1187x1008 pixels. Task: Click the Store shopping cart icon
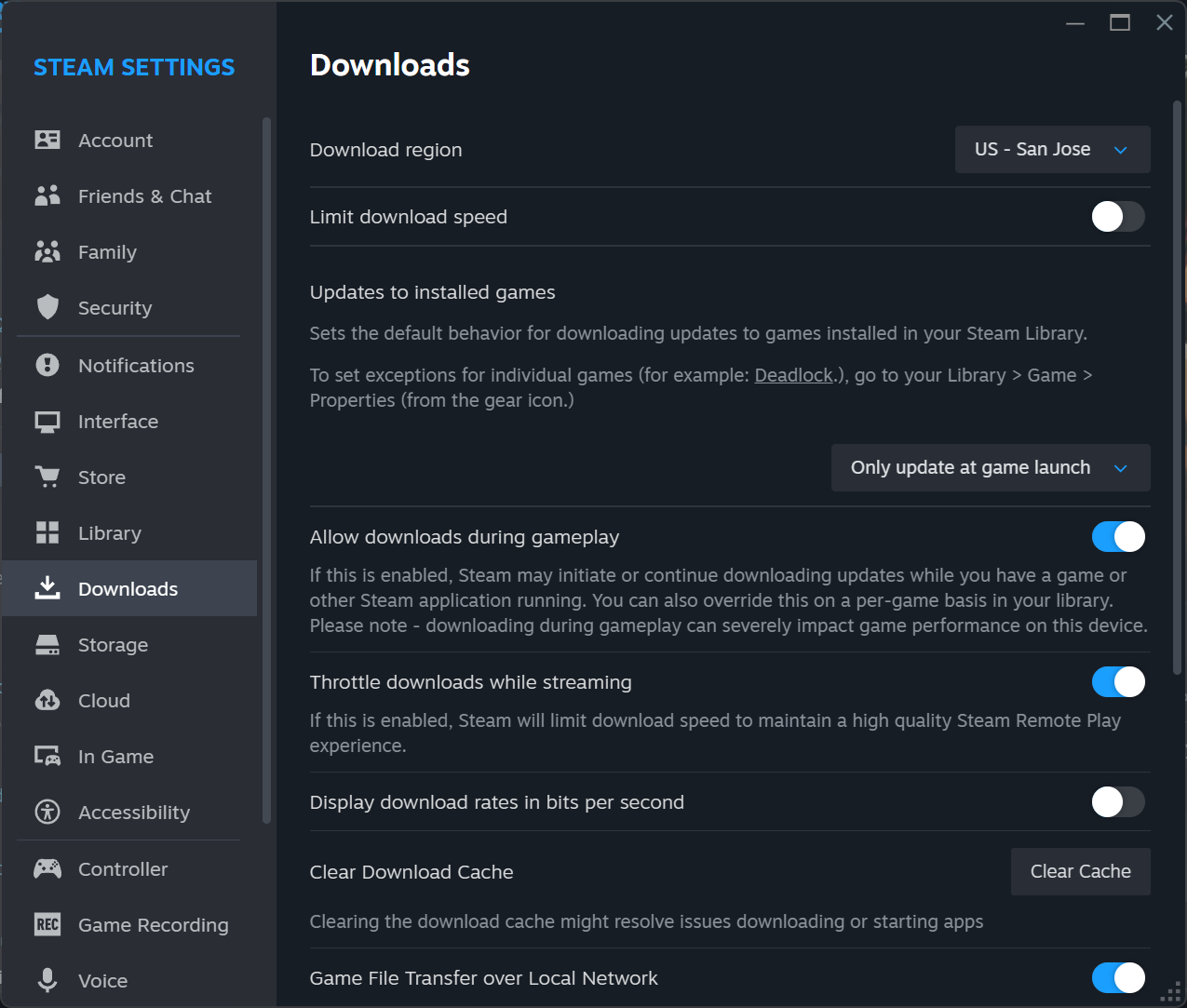click(x=47, y=477)
